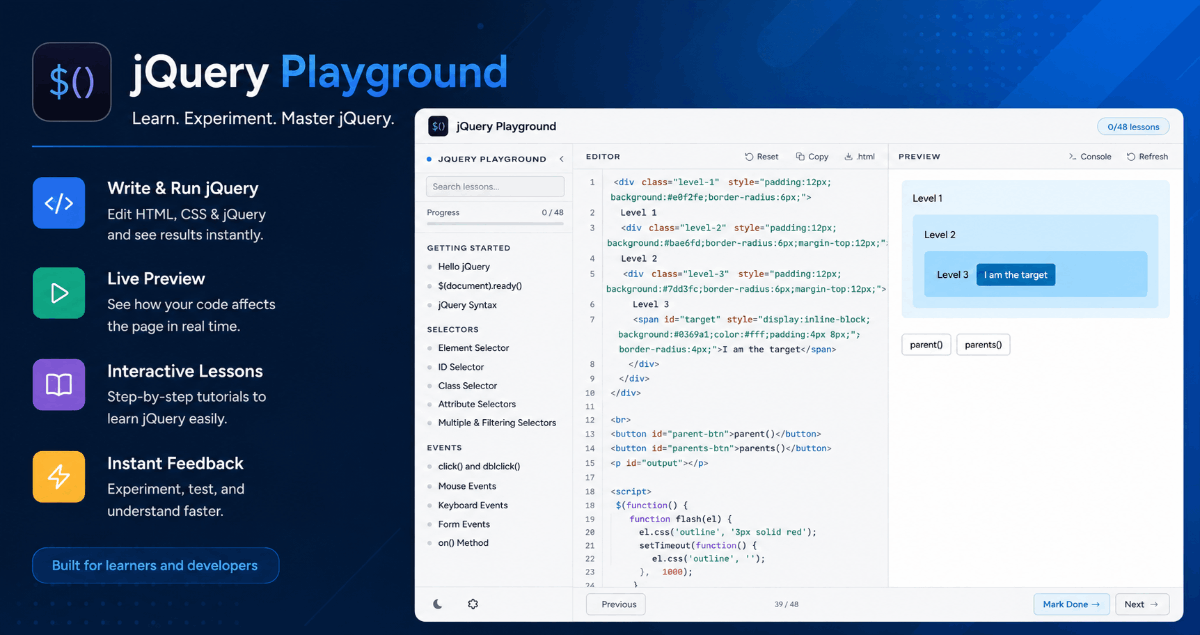Click 'Level 3' text in preview
Screen dimensions: 1200x635
[953, 275]
